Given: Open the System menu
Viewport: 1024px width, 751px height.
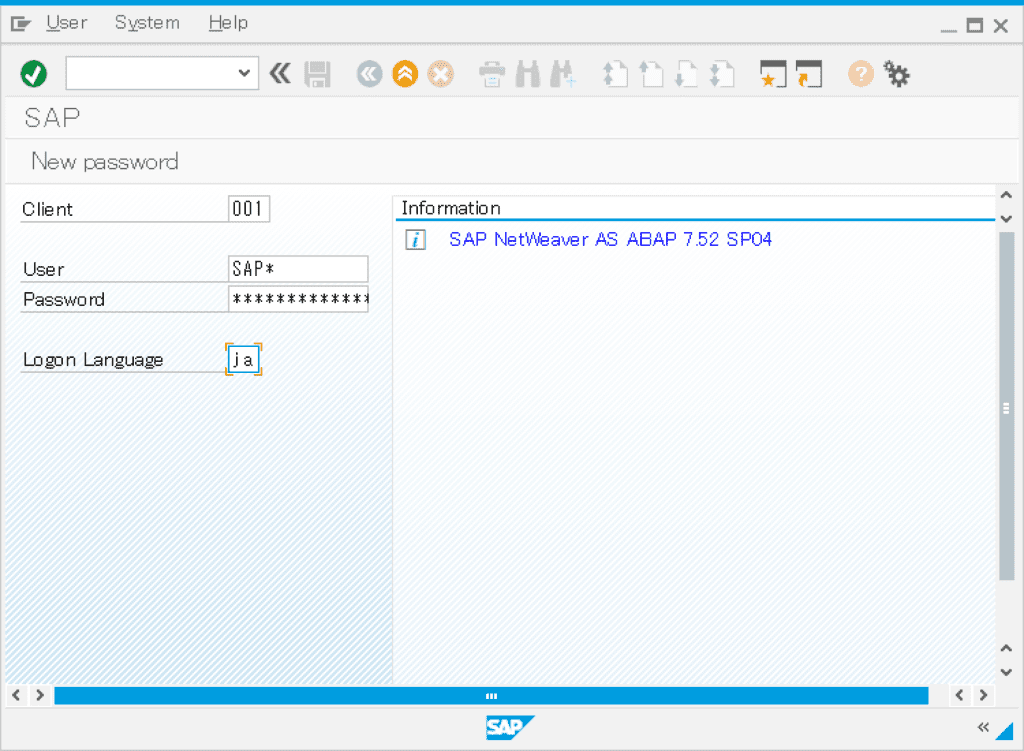Looking at the screenshot, I should pos(147,23).
